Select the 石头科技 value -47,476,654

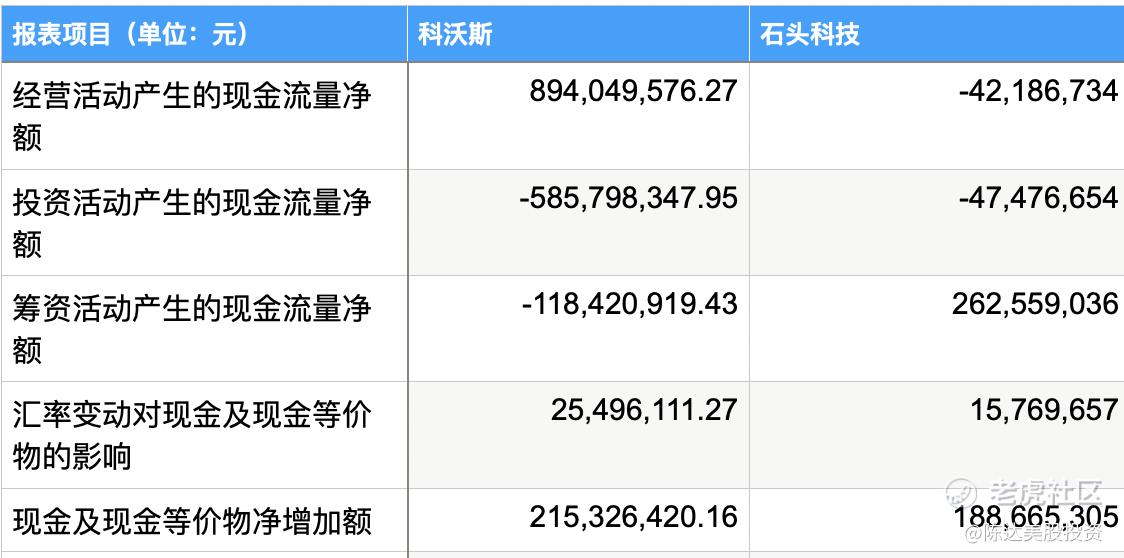coord(1038,198)
